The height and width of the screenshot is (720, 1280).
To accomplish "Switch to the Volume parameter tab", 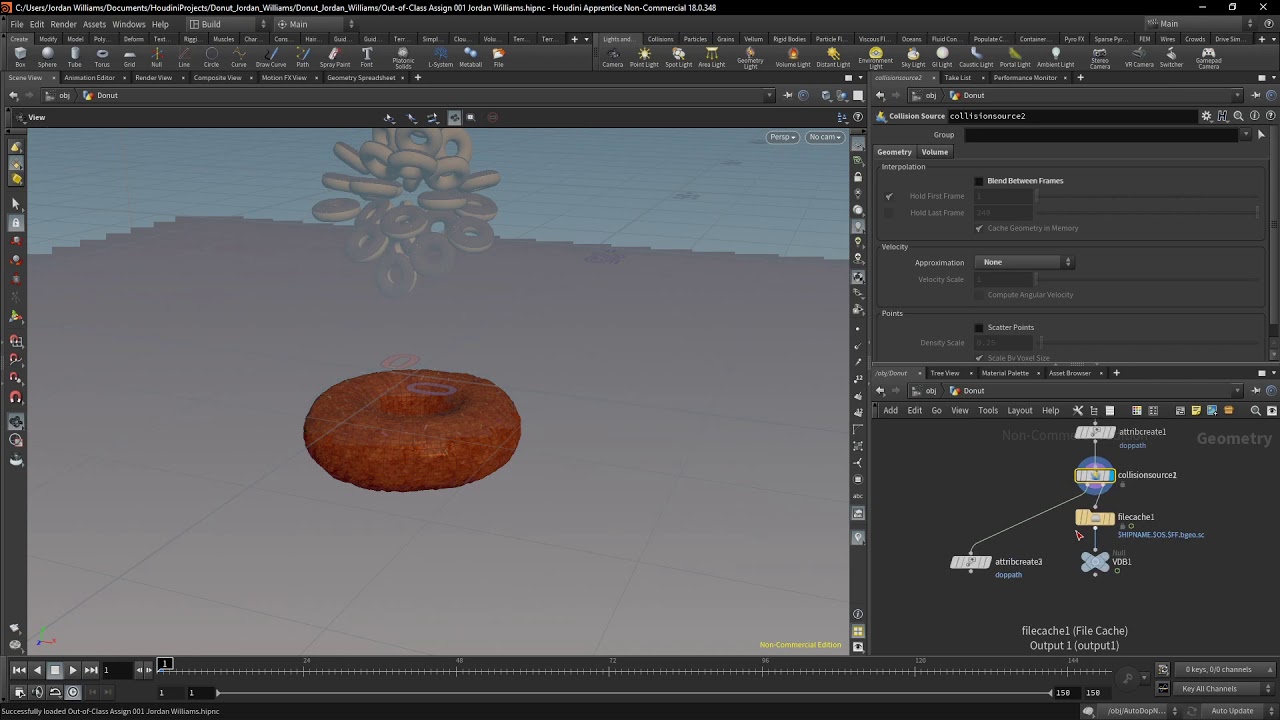I will pos(935,152).
